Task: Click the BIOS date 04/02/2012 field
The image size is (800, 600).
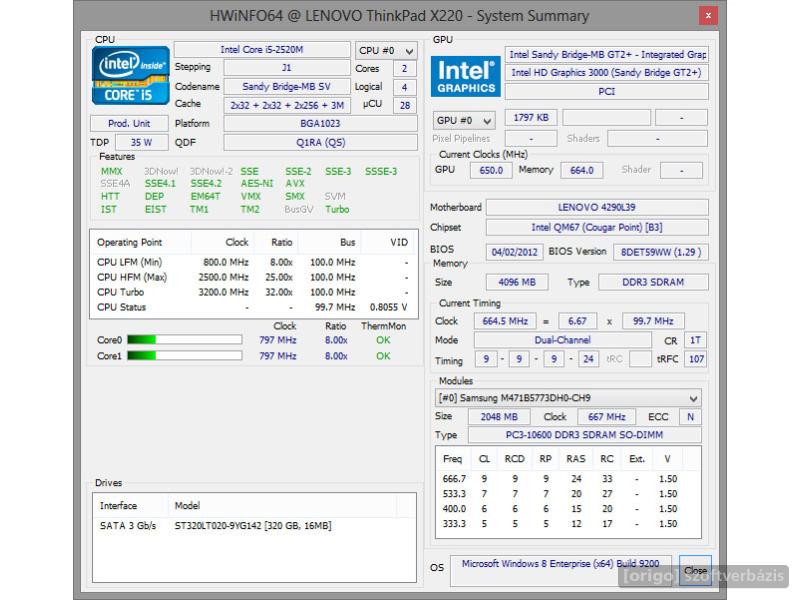Action: coord(514,252)
